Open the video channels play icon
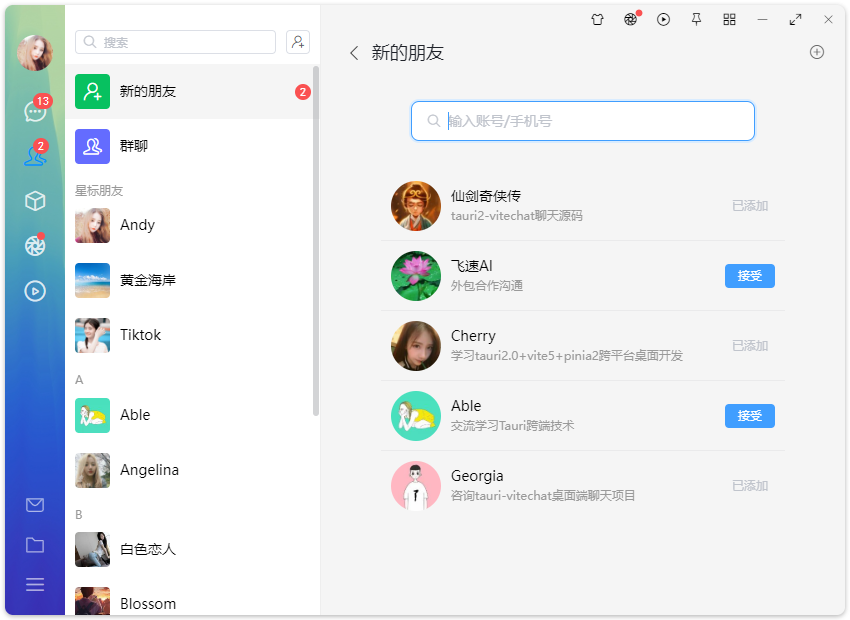The height and width of the screenshot is (620, 850). 35,291
